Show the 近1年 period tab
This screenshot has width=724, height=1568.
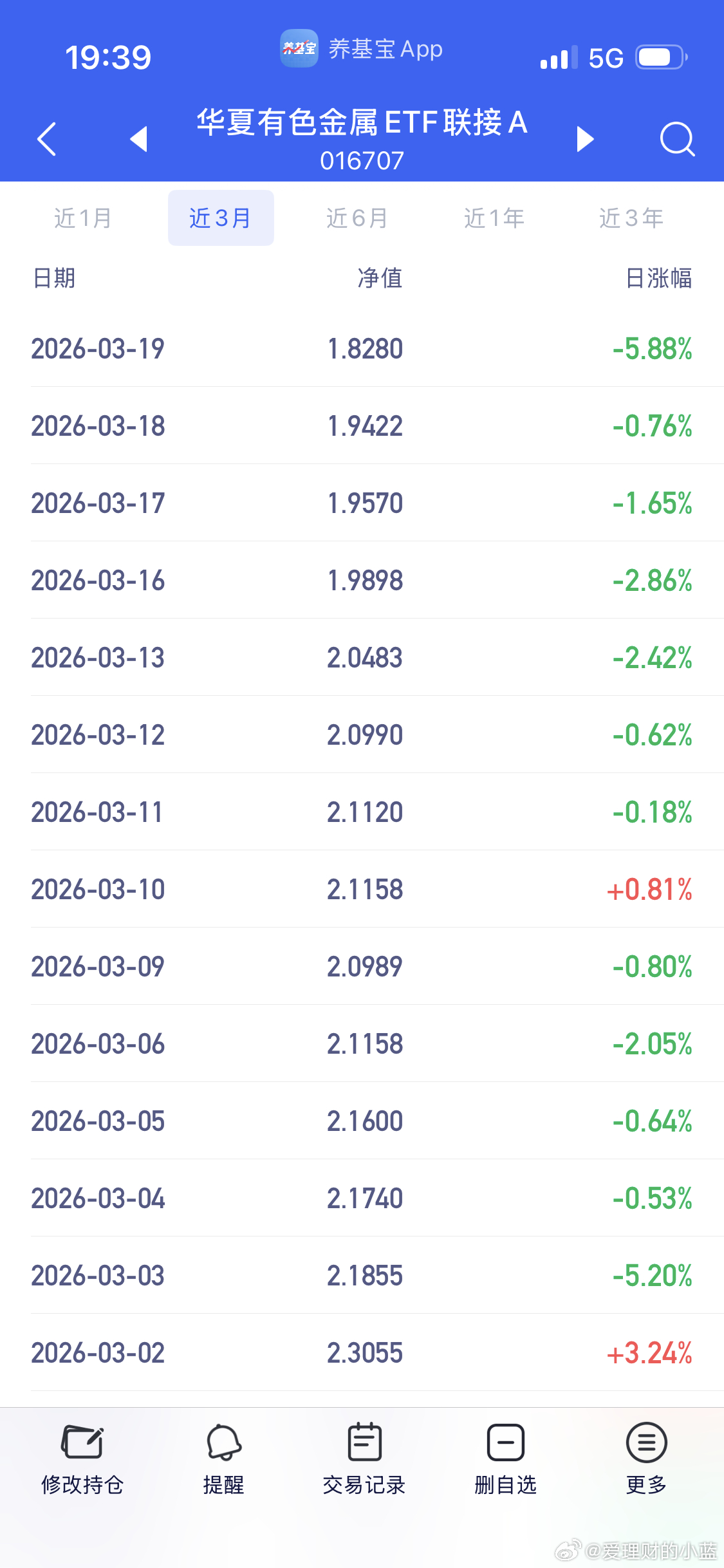click(494, 218)
